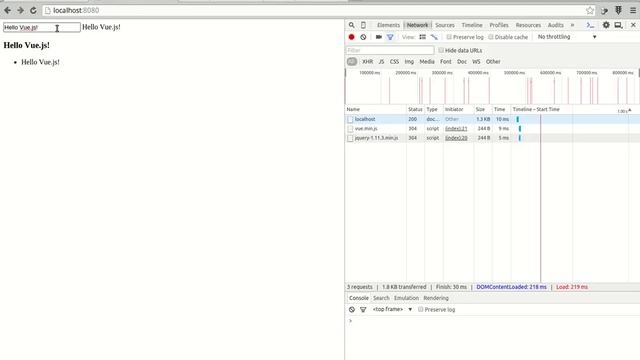Viewport: 640px width, 360px height.
Task: Open the Search drawer tab
Action: [381, 298]
